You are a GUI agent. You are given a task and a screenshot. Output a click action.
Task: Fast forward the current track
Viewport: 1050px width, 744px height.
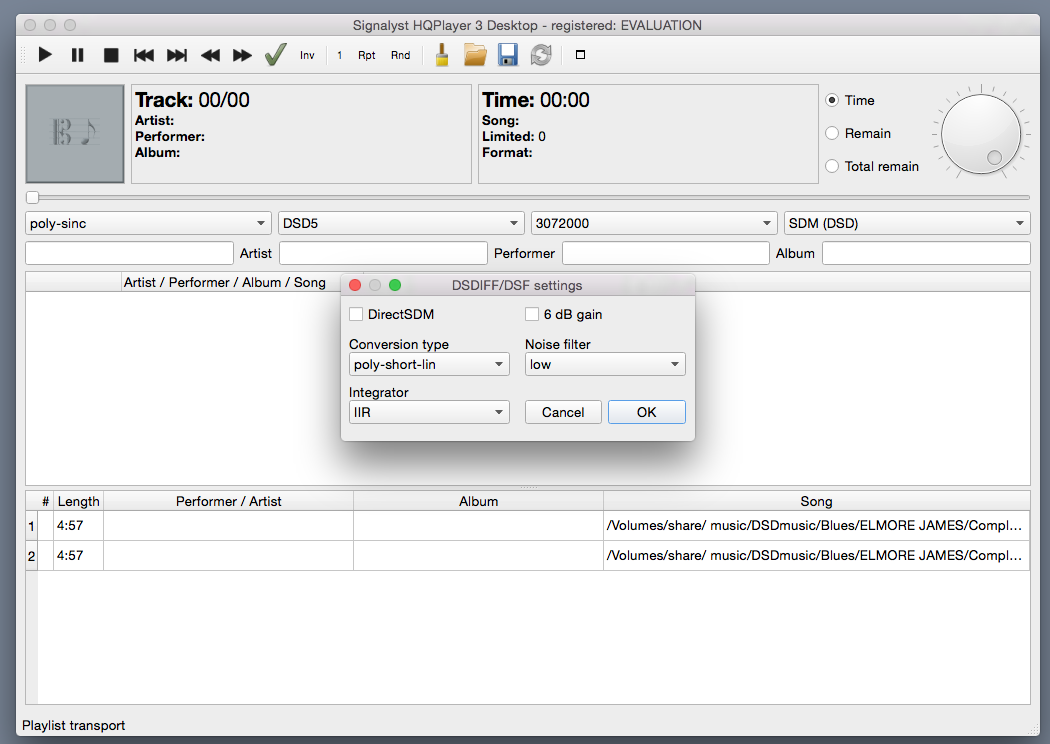tap(242, 55)
